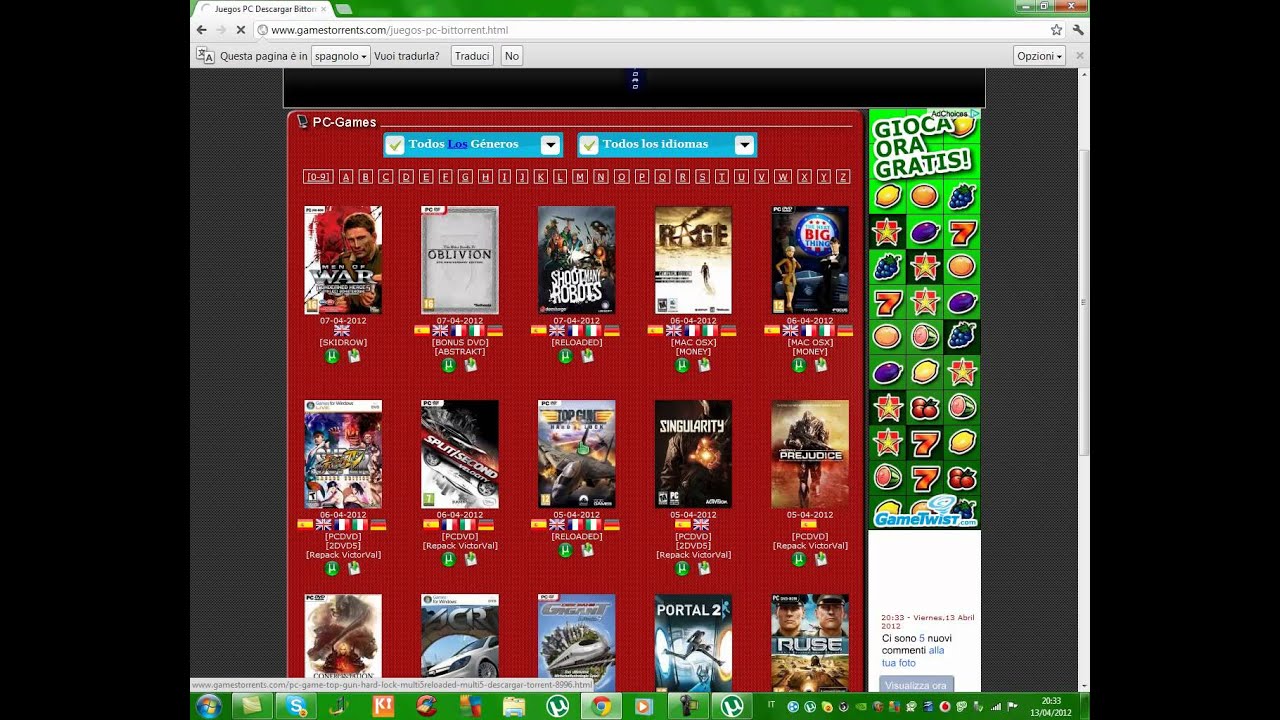The image size is (1280, 720).
Task: Open the R.U.S.E. game cover
Action: click(x=810, y=643)
